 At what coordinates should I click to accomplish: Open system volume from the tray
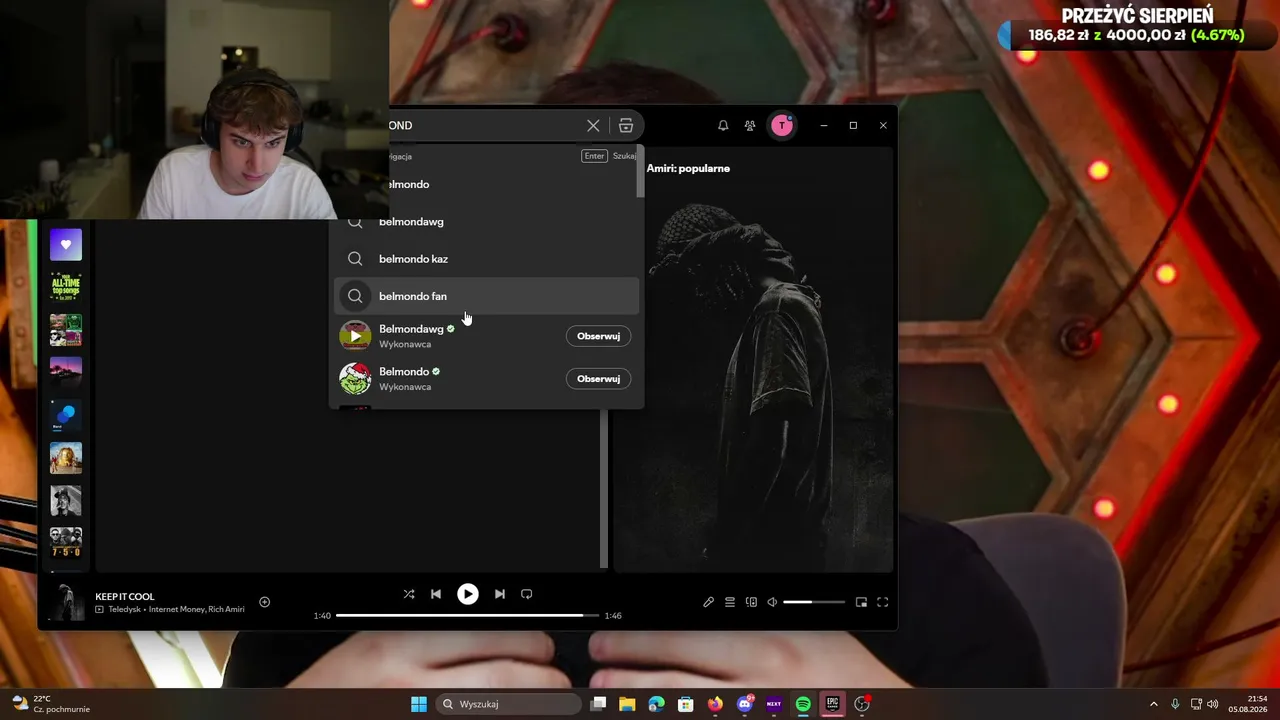click(1213, 704)
